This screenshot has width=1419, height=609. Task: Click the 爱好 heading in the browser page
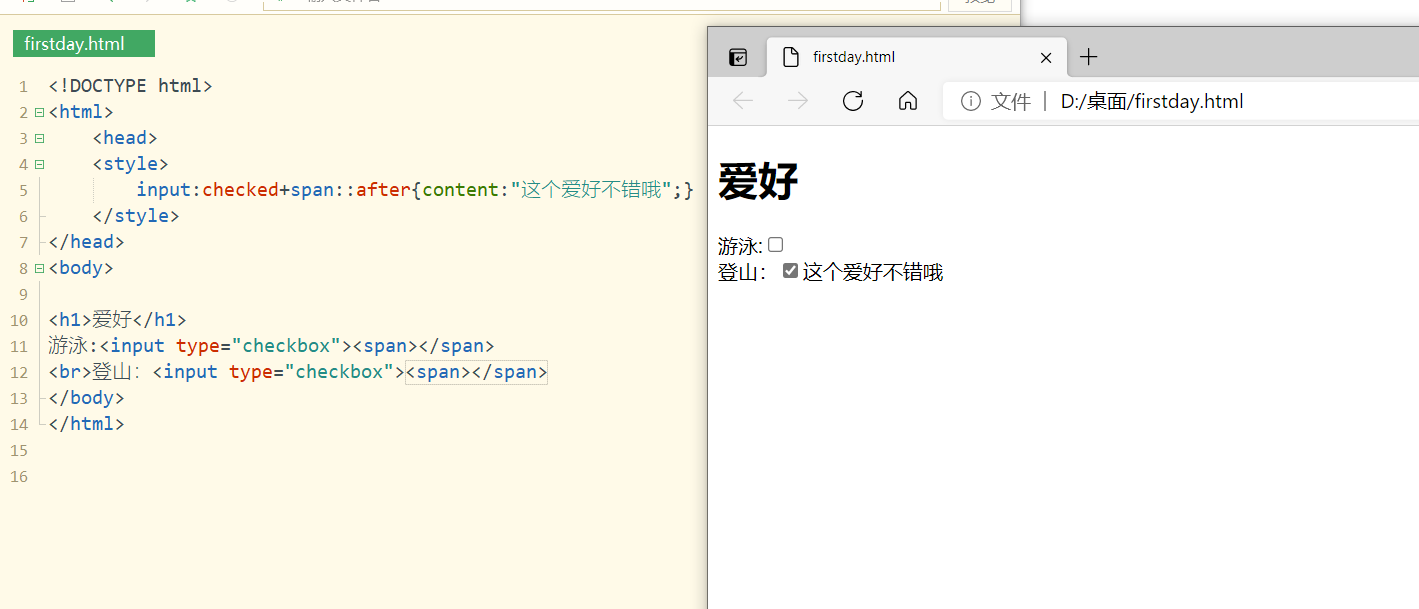(x=758, y=183)
